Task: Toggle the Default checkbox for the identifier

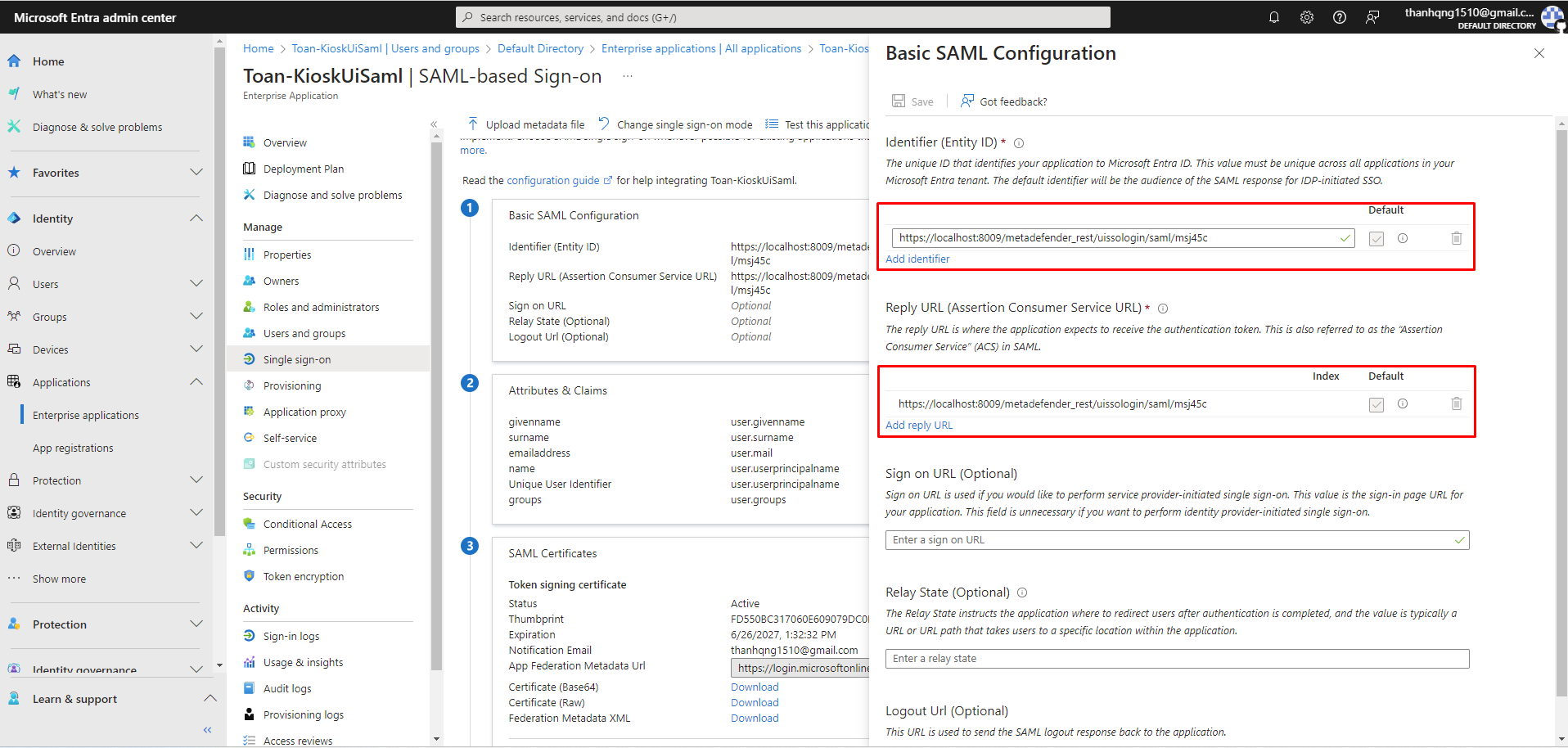Action: [x=1377, y=239]
